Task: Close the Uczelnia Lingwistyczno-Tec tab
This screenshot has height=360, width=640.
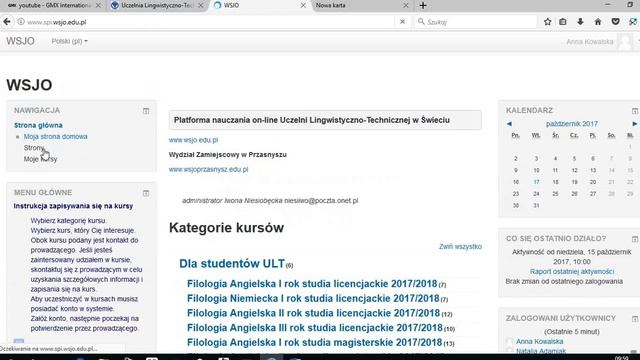Action: [x=200, y=6]
